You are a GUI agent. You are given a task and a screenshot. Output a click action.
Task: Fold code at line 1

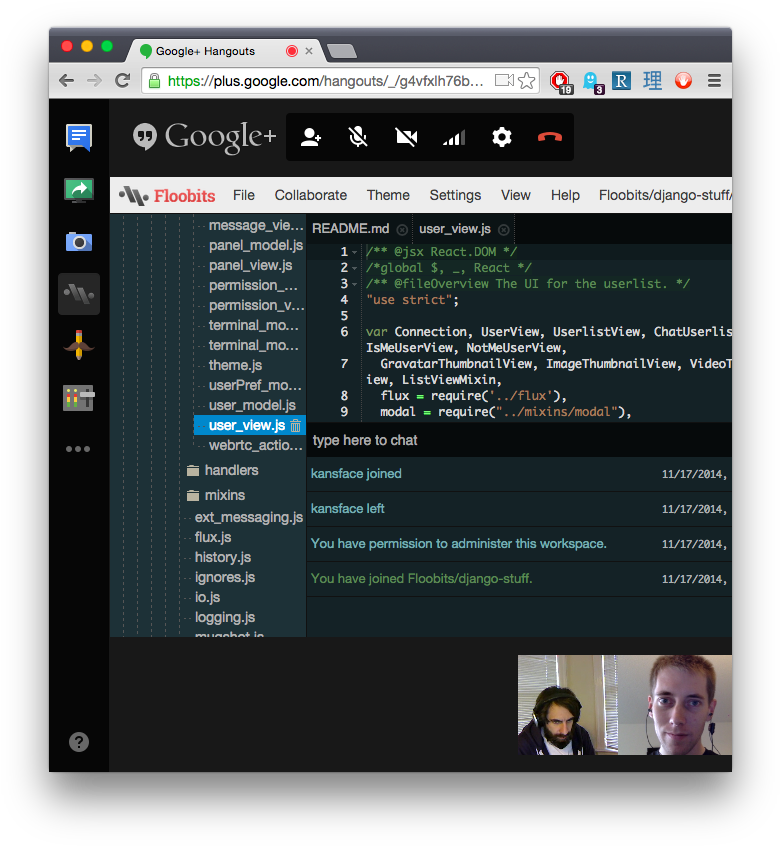click(x=354, y=253)
